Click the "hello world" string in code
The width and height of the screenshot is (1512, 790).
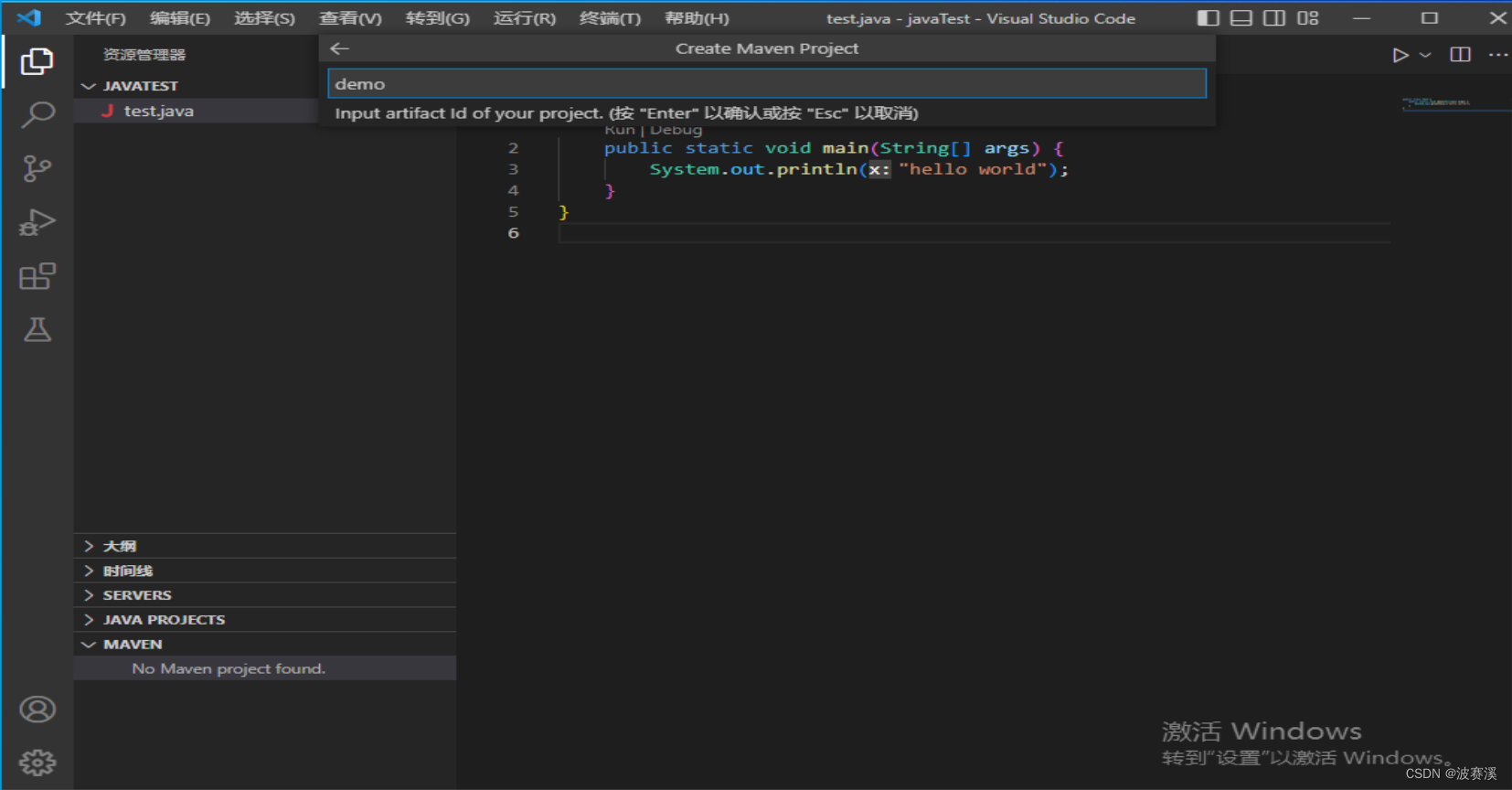[x=973, y=169]
